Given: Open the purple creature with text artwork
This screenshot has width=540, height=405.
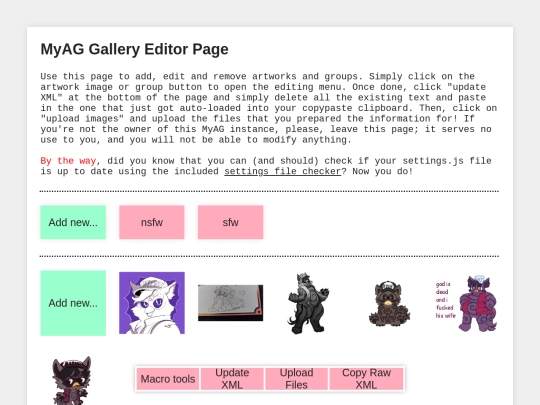Looking at the screenshot, I should pyautogui.click(x=466, y=303).
